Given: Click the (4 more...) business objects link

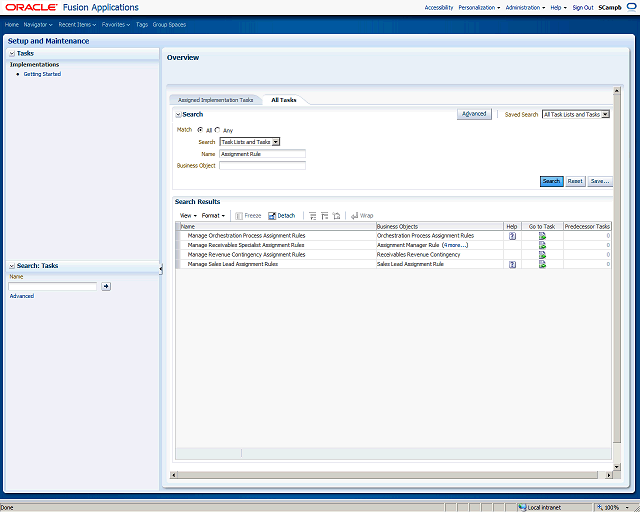Looking at the screenshot, I should tap(455, 245).
